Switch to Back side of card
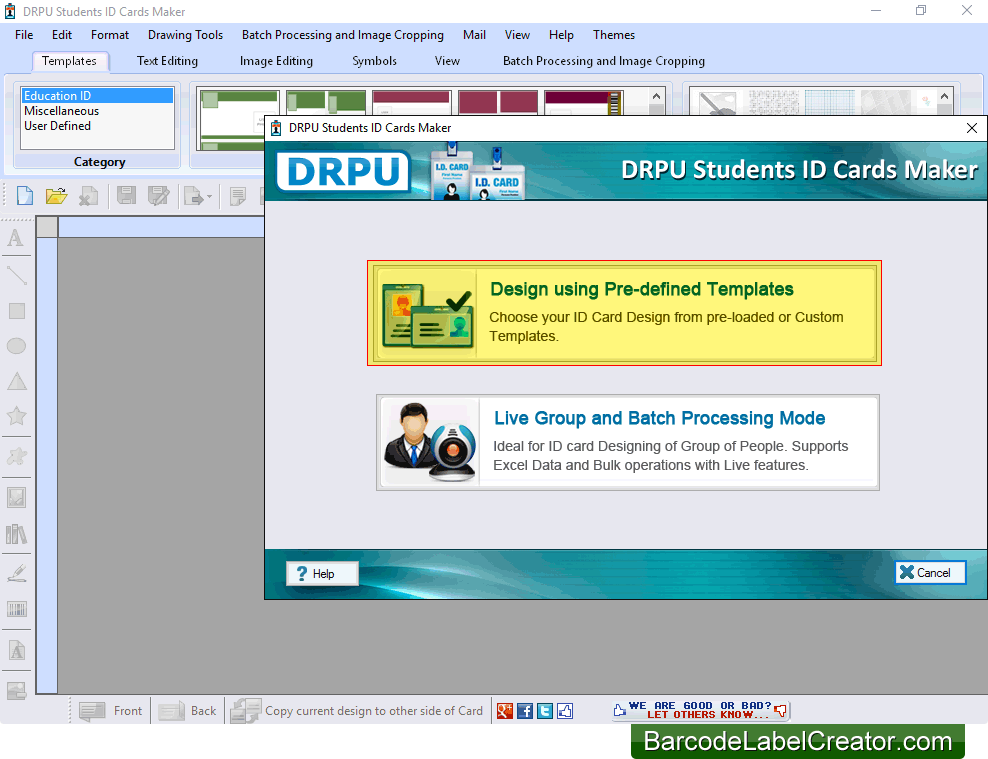 (187, 711)
